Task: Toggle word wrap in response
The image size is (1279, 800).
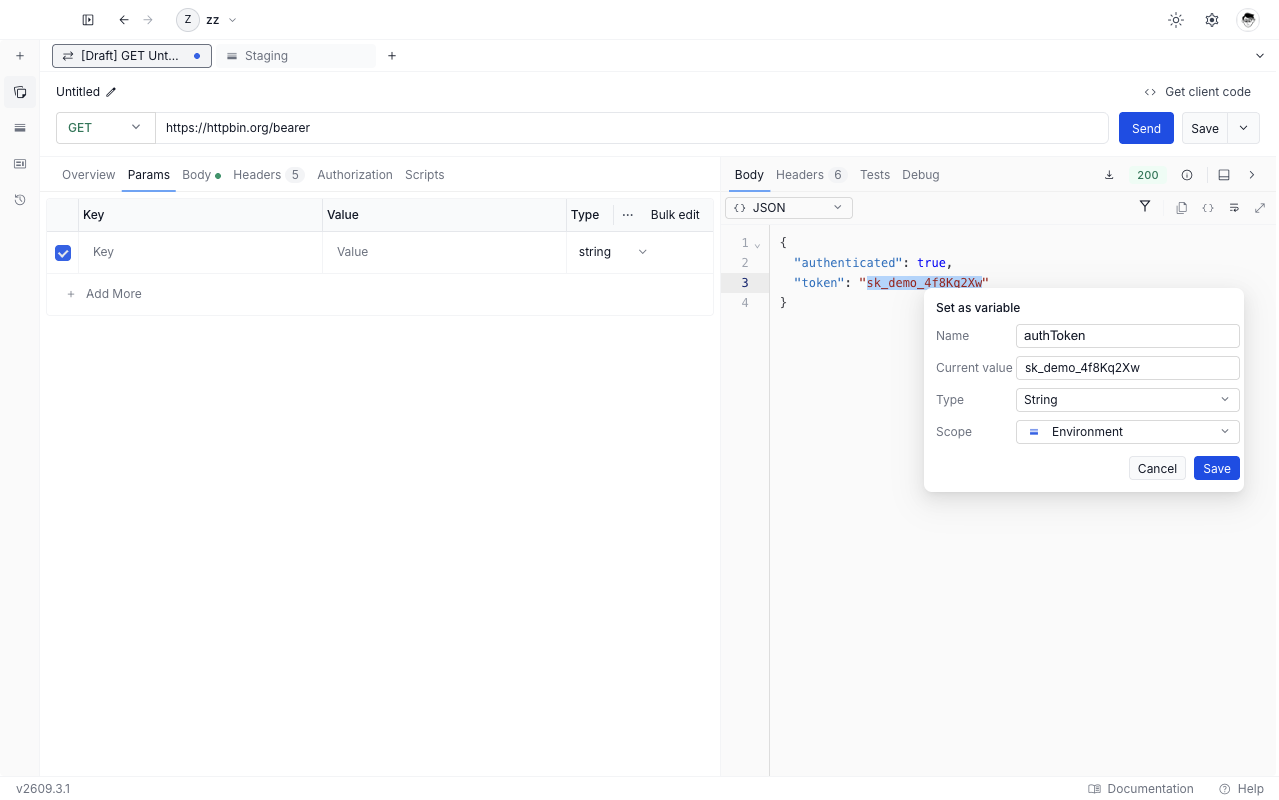Action: tap(1234, 208)
